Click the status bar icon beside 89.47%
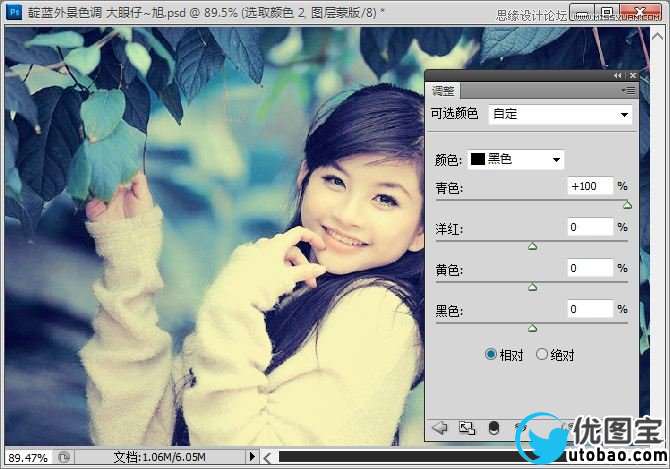 click(64, 457)
